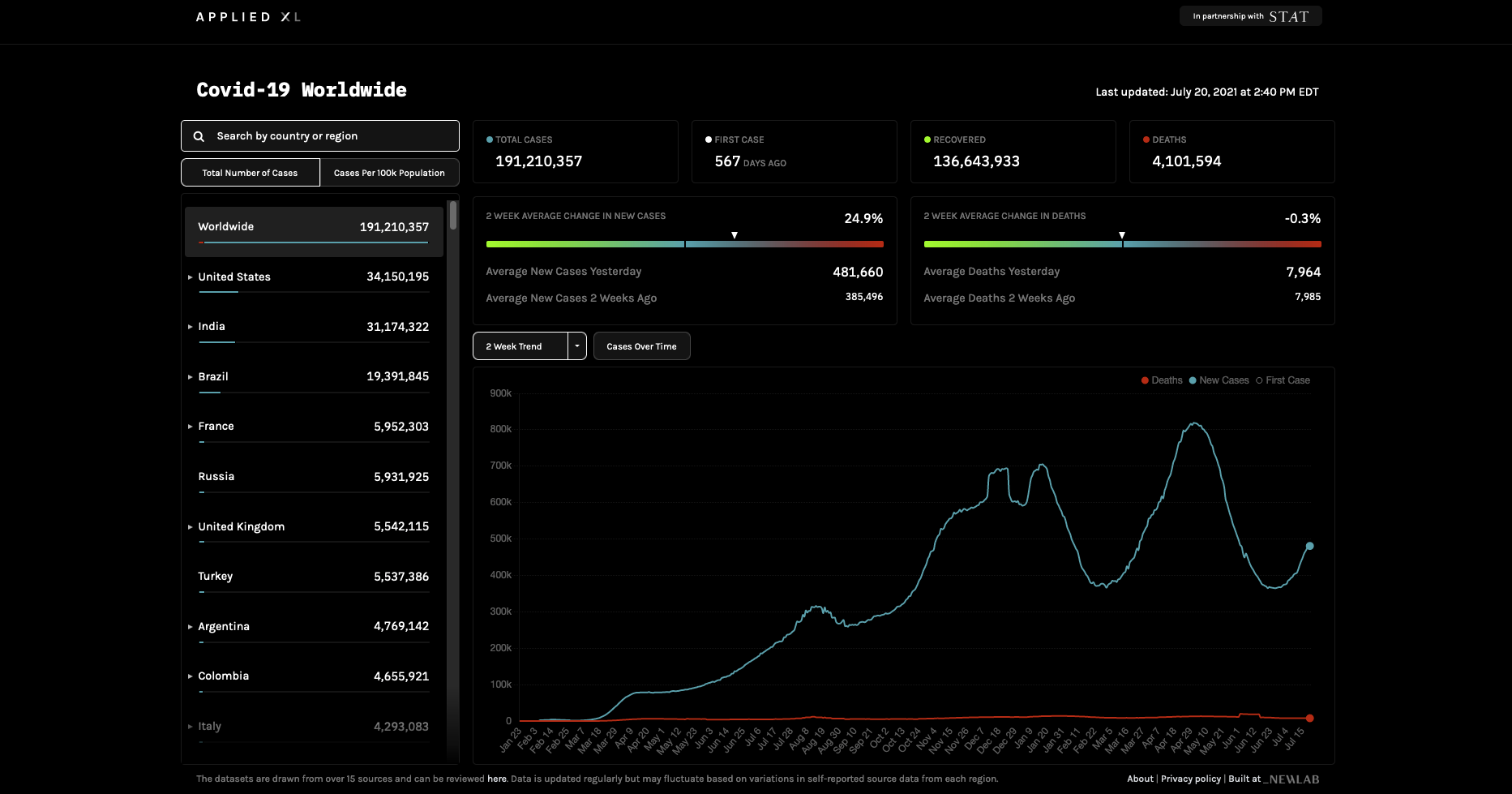Click the 136,643,933 recovered figure

point(976,161)
